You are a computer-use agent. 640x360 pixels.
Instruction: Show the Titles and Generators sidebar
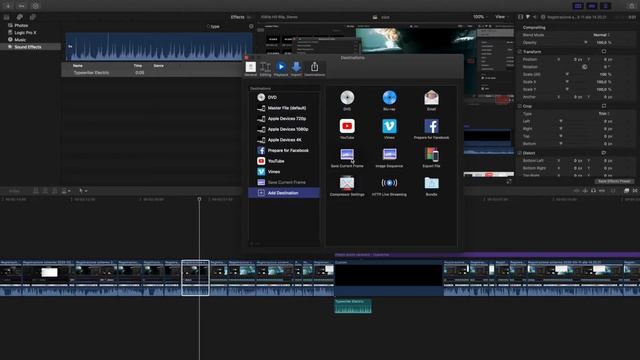click(x=32, y=17)
